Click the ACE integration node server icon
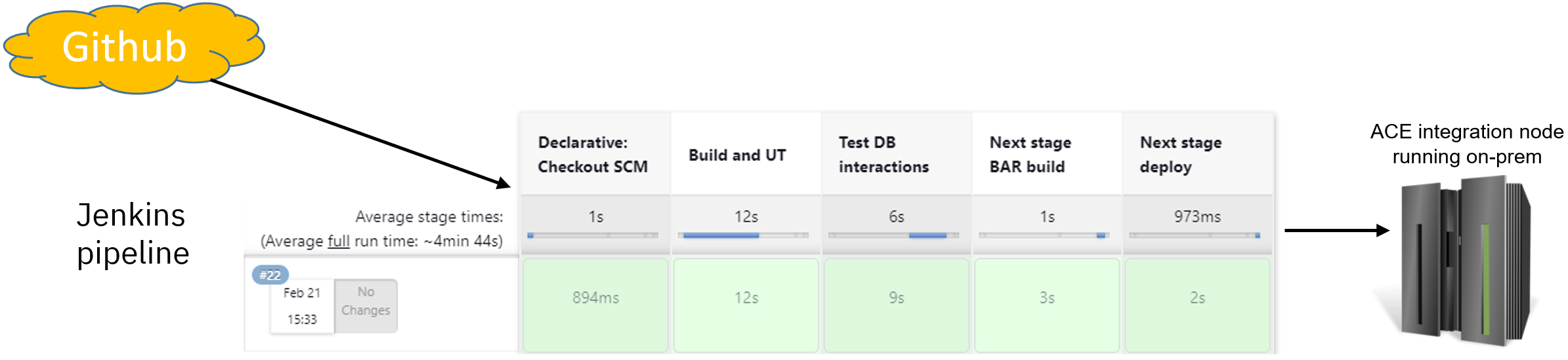Viewport: 1568px width, 360px height. pos(1465,262)
